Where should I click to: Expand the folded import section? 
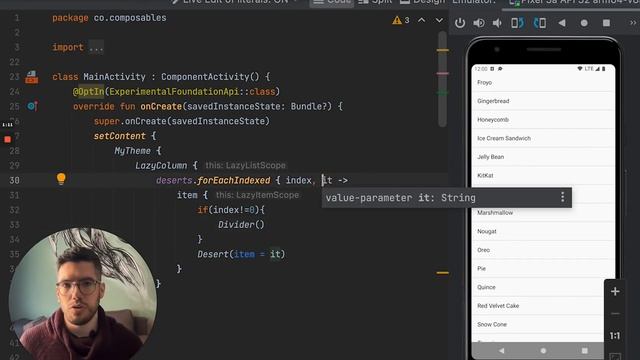coord(96,47)
